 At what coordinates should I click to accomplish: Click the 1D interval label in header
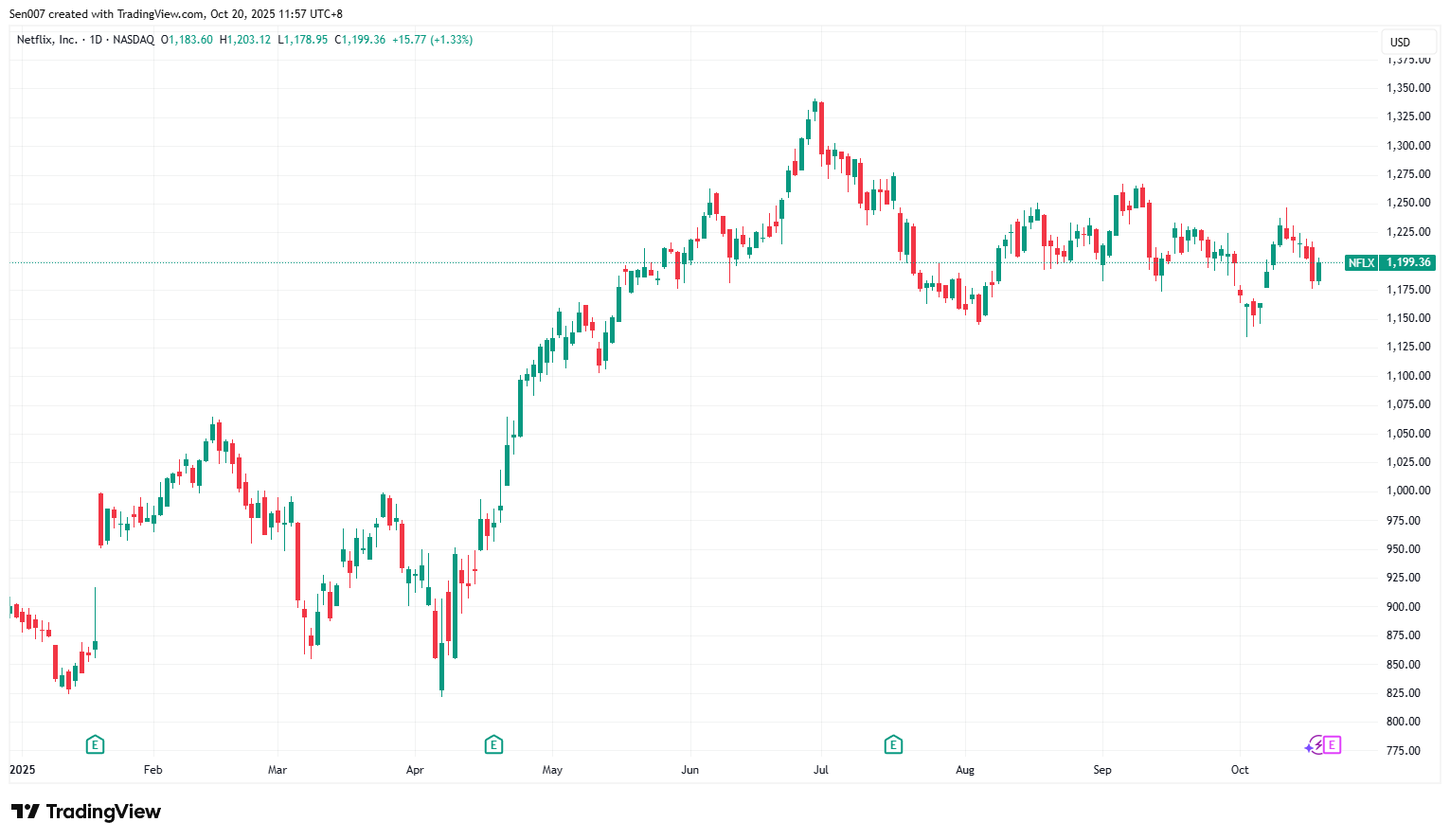pyautogui.click(x=96, y=40)
